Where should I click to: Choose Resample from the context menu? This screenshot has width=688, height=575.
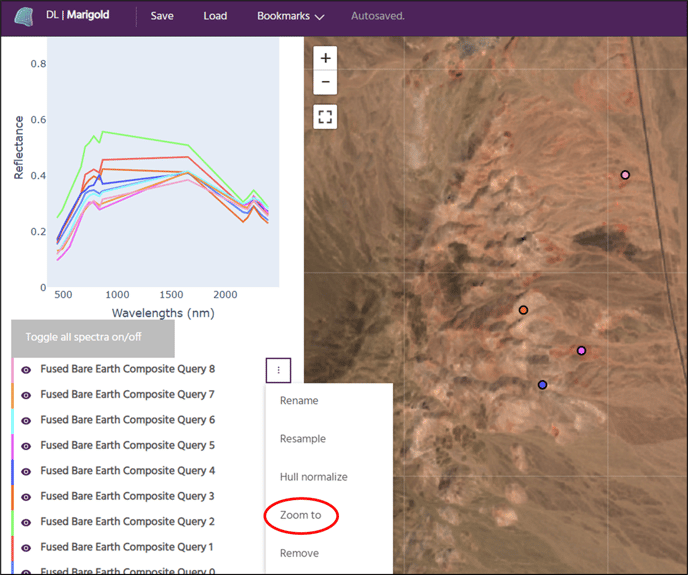click(x=303, y=438)
